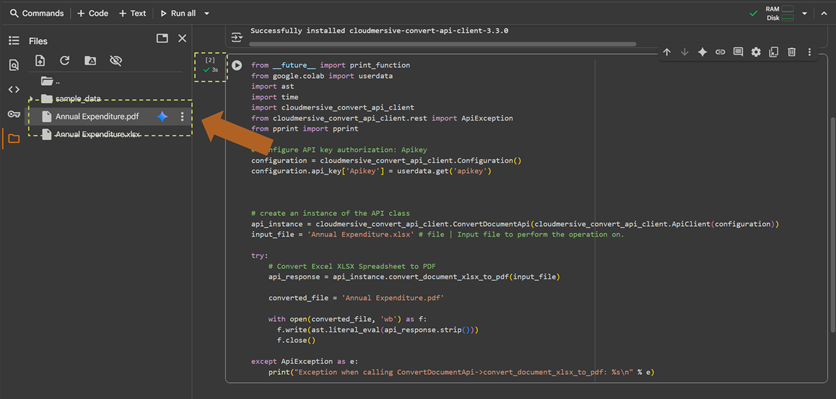Mount Google Drive icon

tap(90, 61)
